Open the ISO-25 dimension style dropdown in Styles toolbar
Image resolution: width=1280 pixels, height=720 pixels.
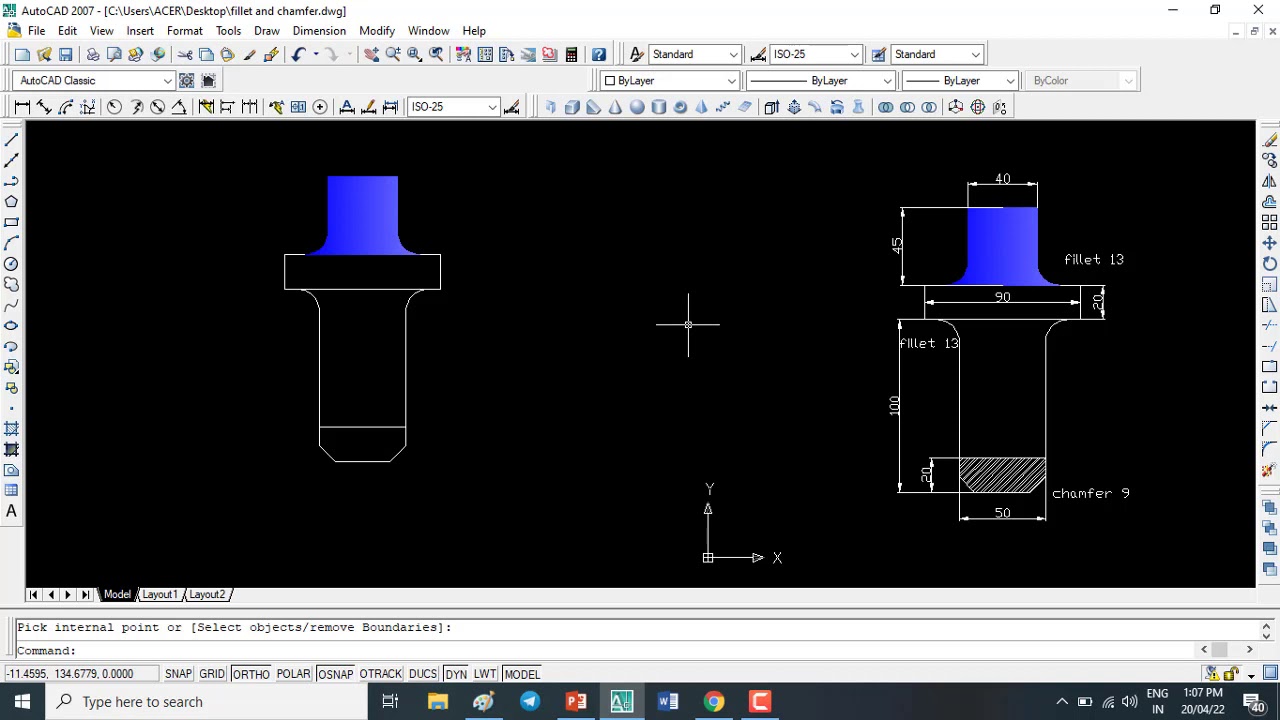[816, 54]
